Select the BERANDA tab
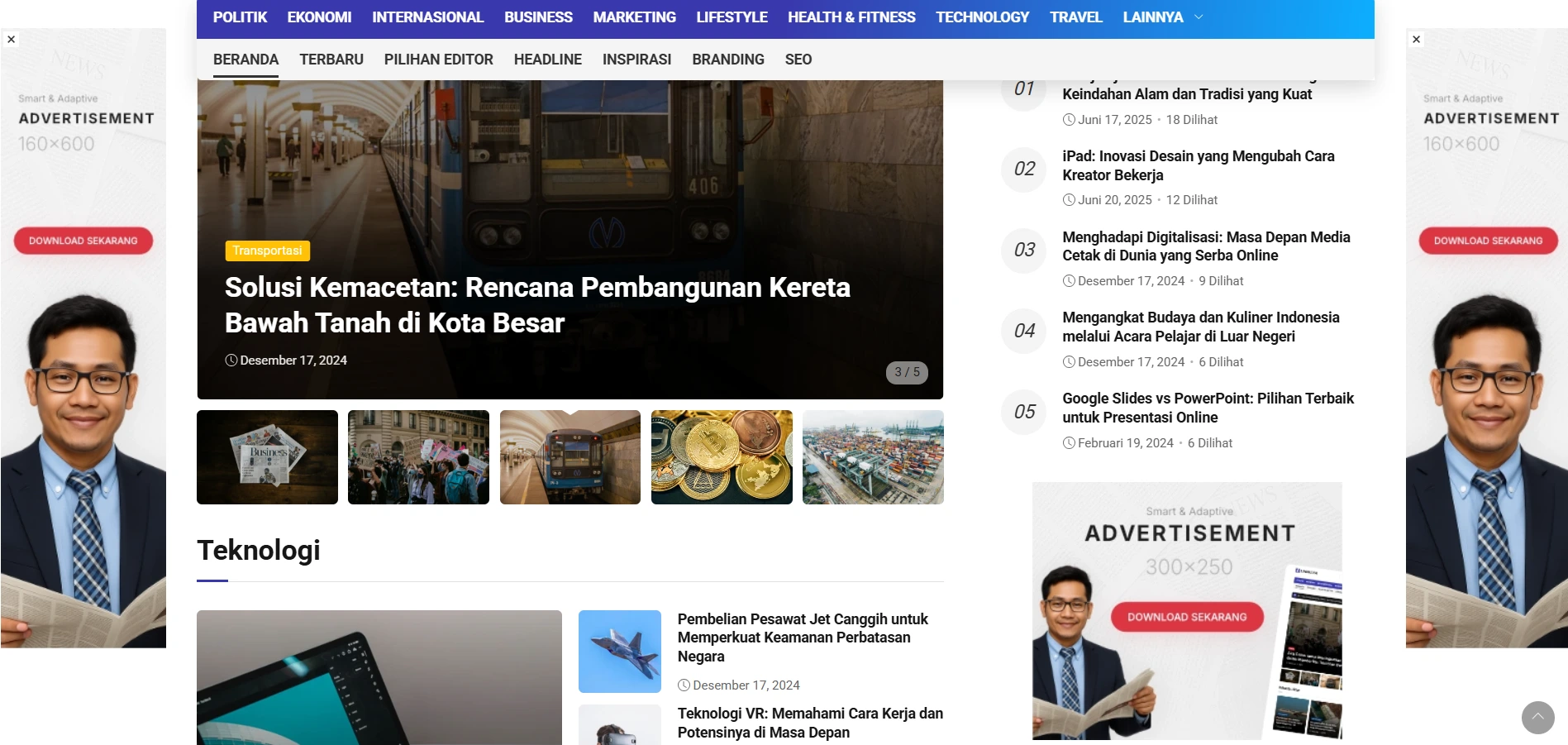Image resolution: width=1568 pixels, height=745 pixels. [245, 60]
